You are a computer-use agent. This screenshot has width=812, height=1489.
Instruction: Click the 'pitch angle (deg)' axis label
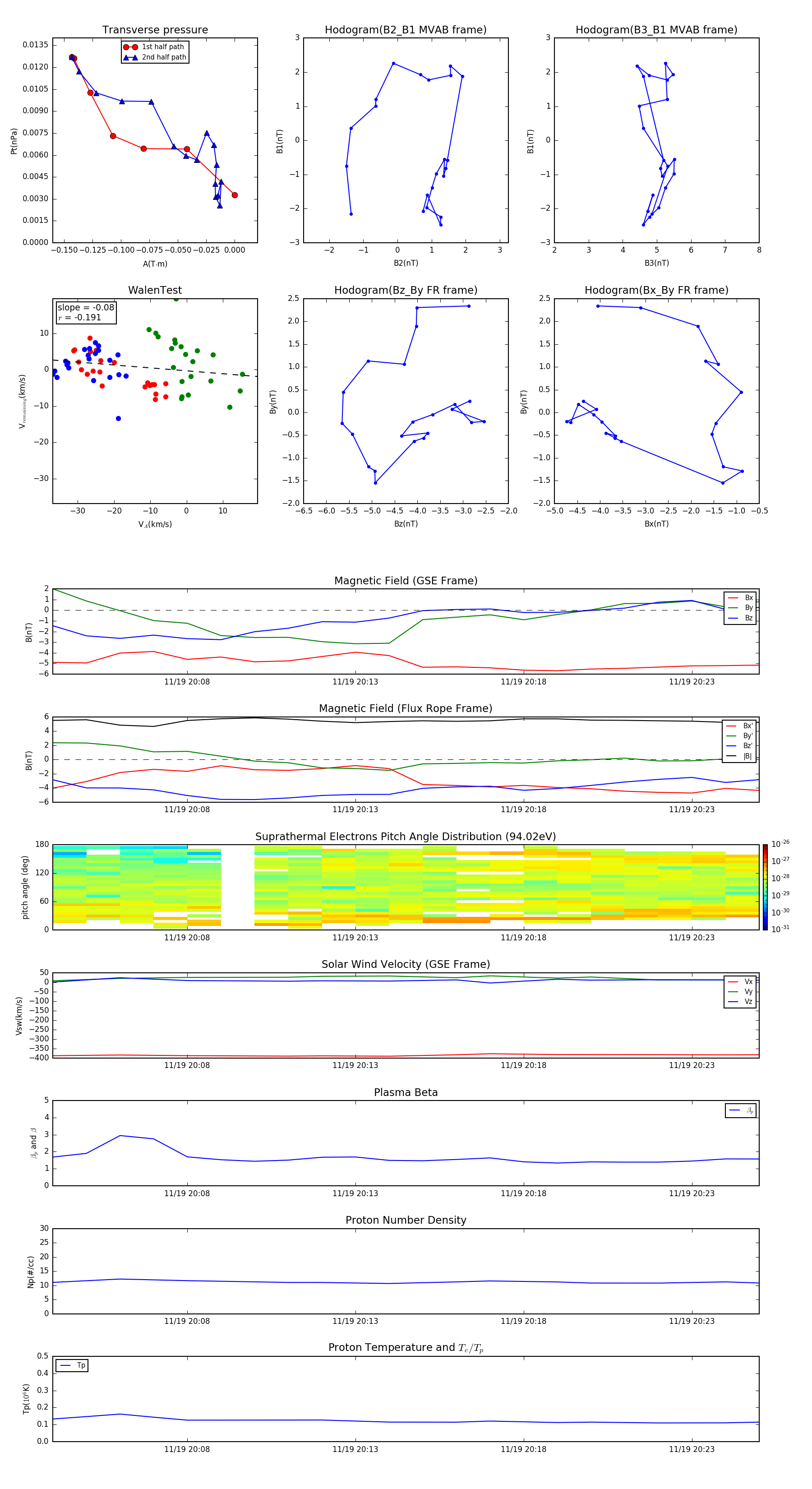[25, 887]
